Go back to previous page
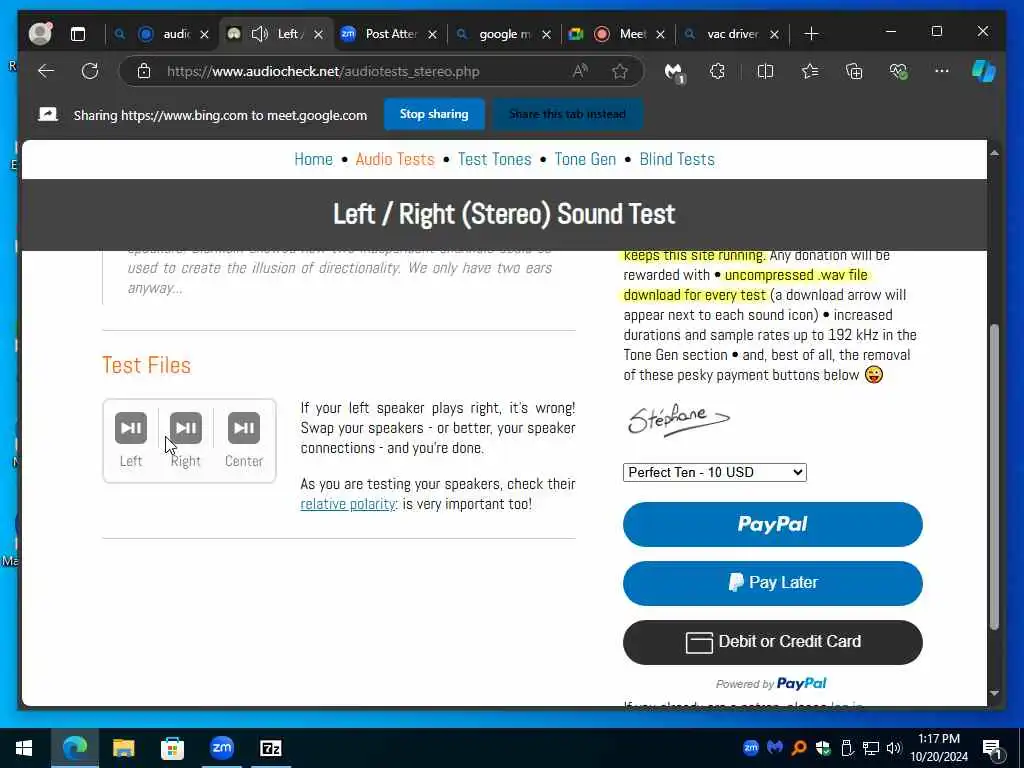 click(46, 71)
